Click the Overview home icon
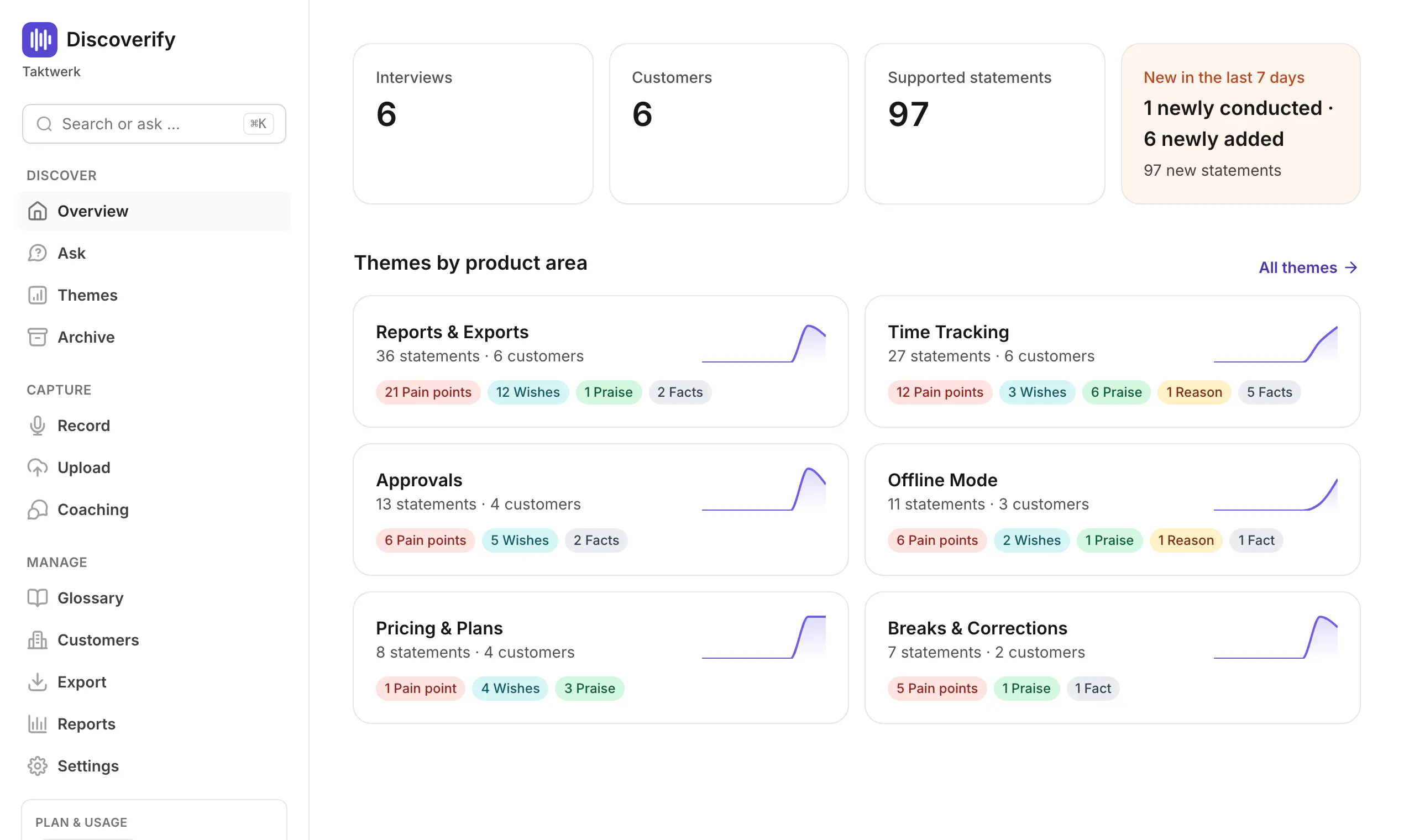This screenshot has height=840, width=1404. point(38,211)
